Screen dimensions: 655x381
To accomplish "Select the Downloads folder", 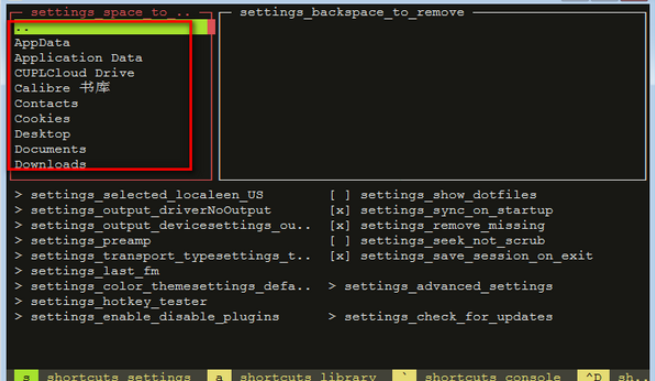I will (x=50, y=164).
